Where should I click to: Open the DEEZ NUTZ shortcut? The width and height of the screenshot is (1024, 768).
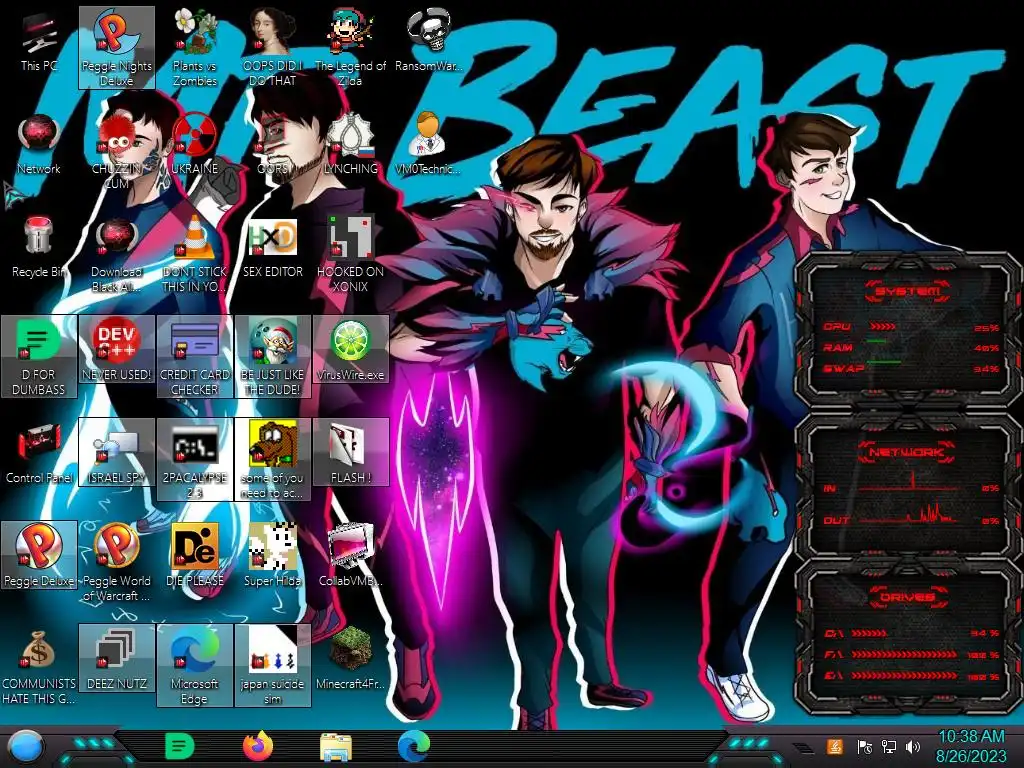116,658
